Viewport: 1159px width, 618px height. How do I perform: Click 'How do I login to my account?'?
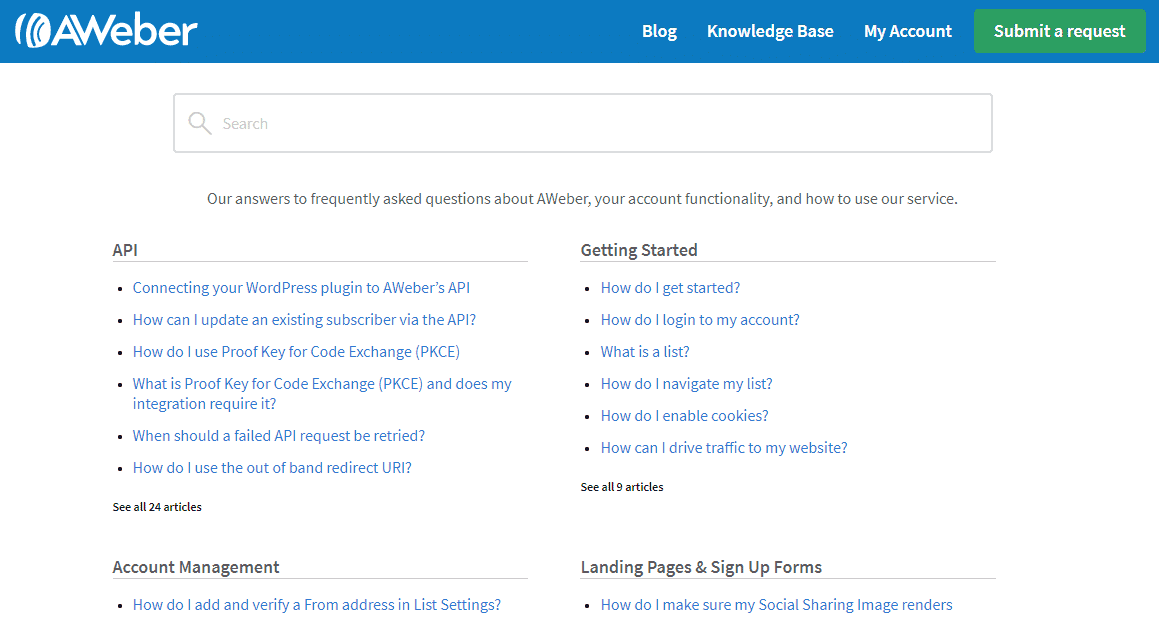pyautogui.click(x=700, y=319)
